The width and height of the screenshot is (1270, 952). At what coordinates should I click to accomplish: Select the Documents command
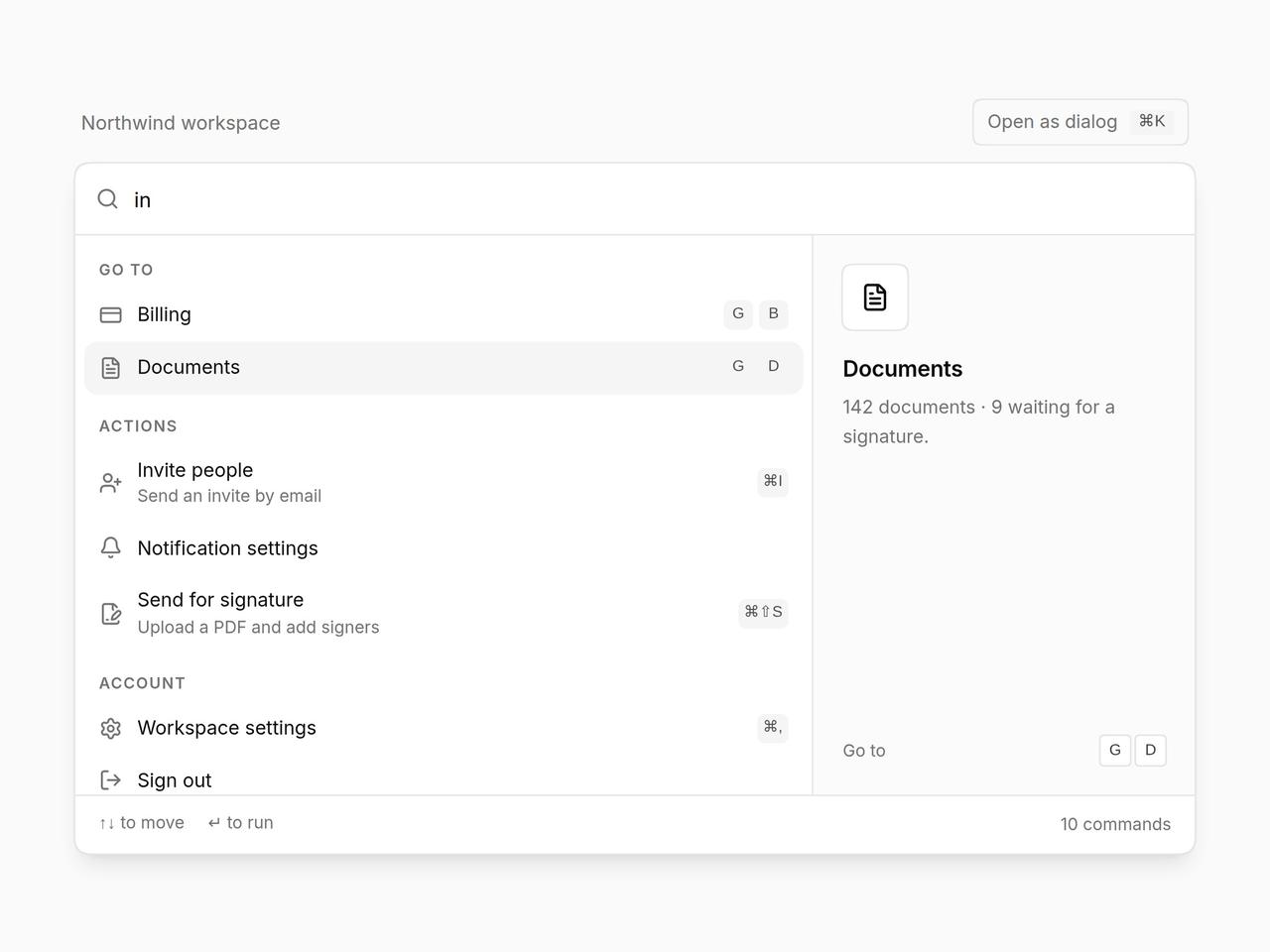tap(444, 367)
